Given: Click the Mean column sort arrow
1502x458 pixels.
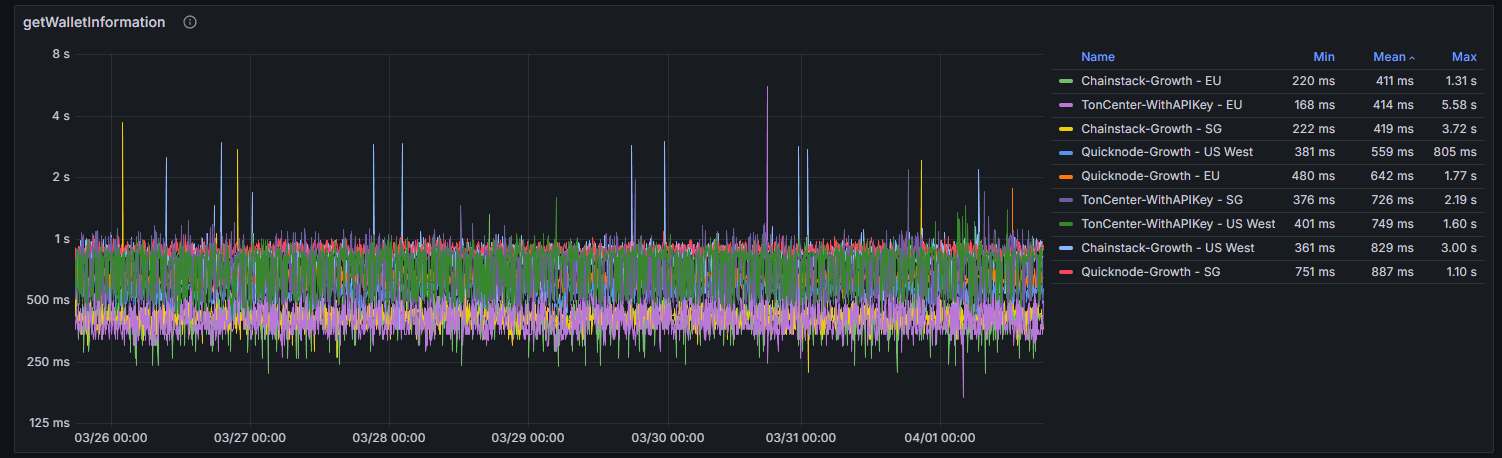Looking at the screenshot, I should coord(1411,58).
